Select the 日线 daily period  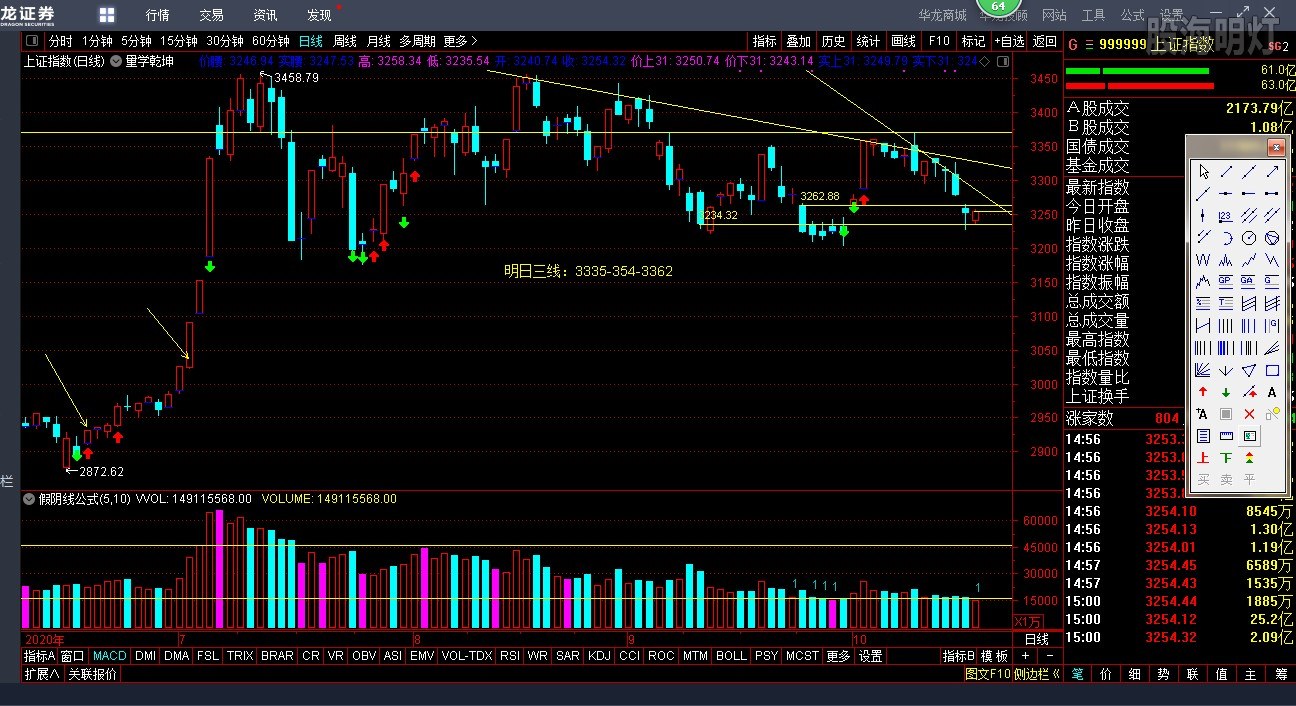pyautogui.click(x=311, y=41)
